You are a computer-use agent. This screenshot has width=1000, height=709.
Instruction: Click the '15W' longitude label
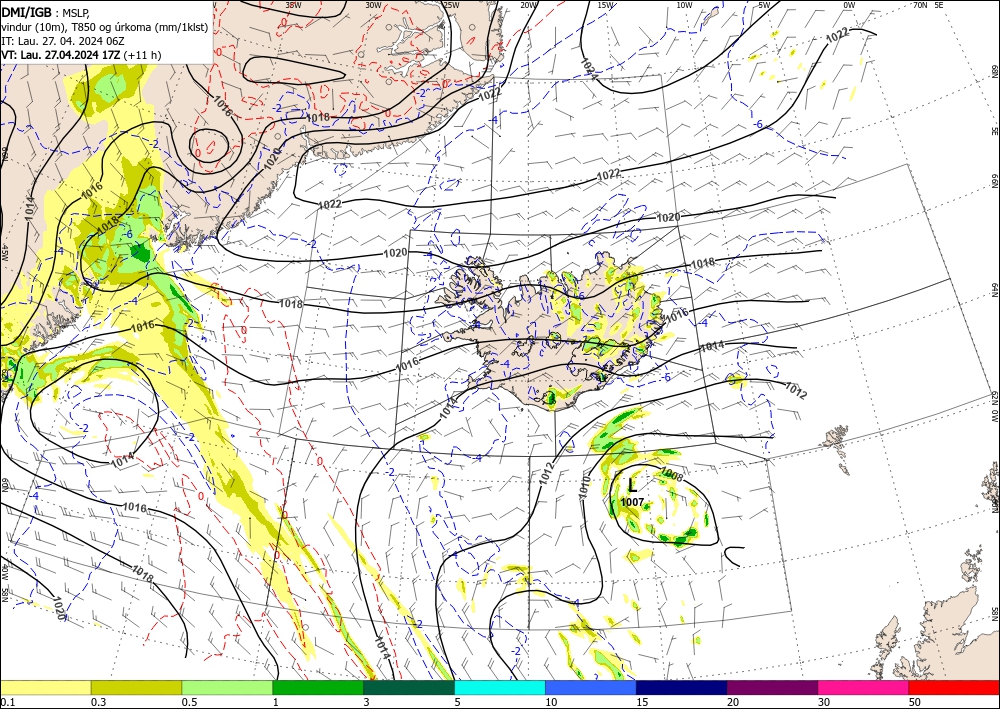[x=606, y=4]
